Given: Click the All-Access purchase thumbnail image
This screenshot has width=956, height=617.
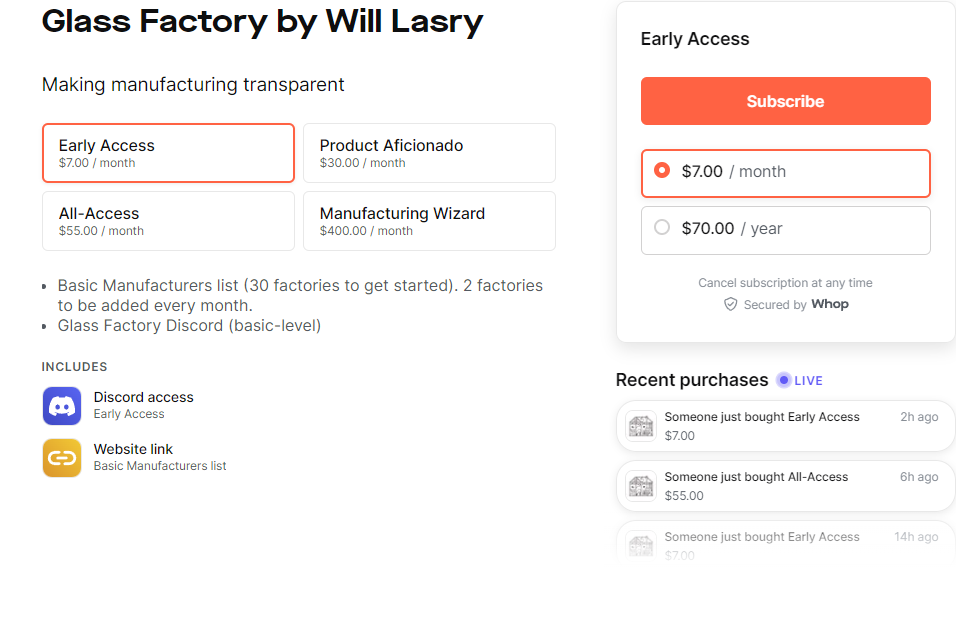Looking at the screenshot, I should click(640, 485).
